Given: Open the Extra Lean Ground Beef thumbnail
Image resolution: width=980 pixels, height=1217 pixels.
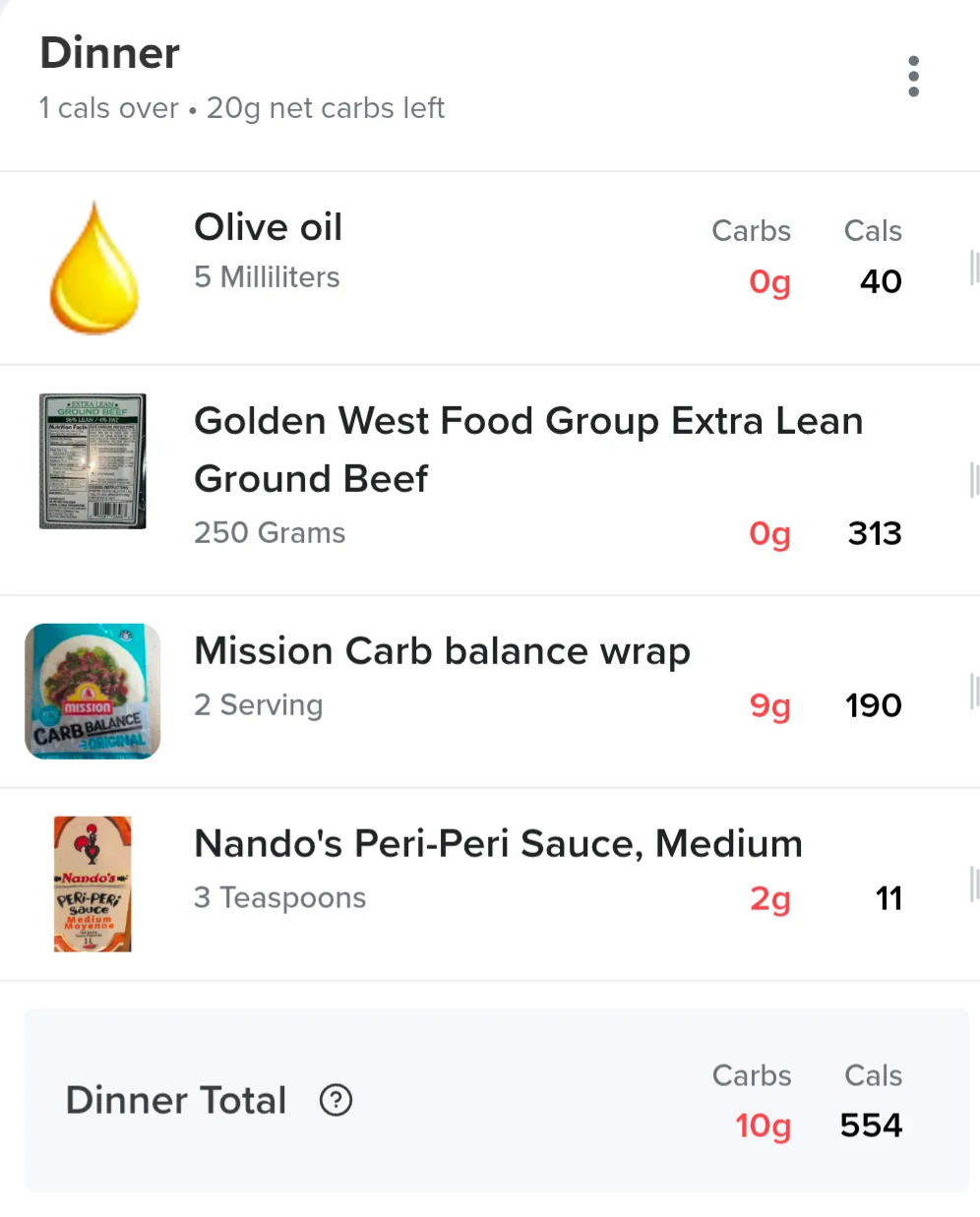Looking at the screenshot, I should click(x=92, y=461).
